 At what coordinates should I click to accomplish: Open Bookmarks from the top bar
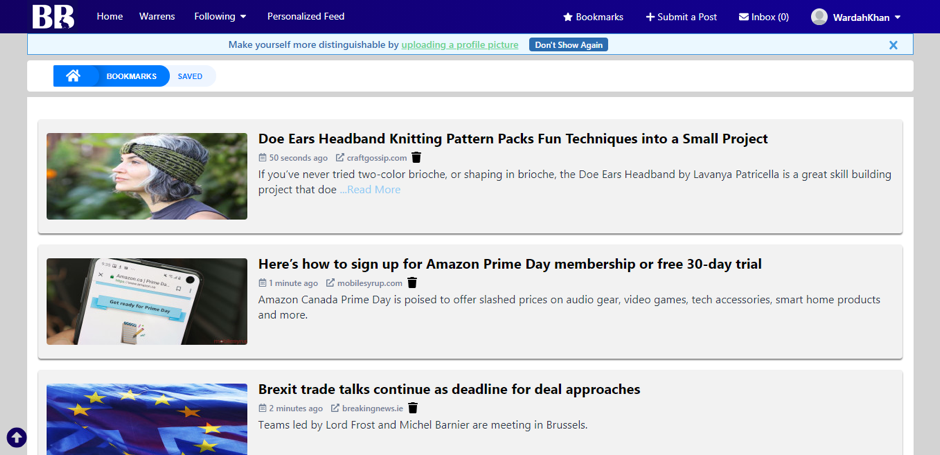click(593, 17)
